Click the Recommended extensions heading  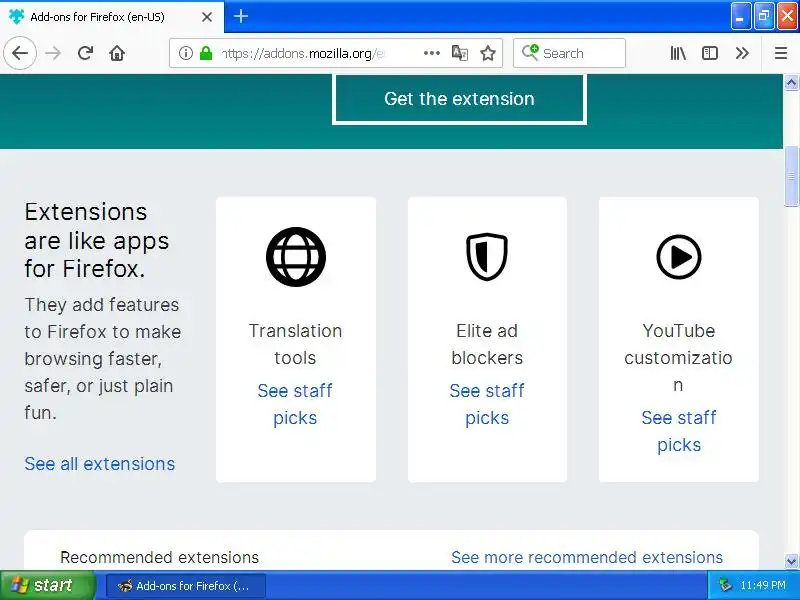pyautogui.click(x=160, y=557)
